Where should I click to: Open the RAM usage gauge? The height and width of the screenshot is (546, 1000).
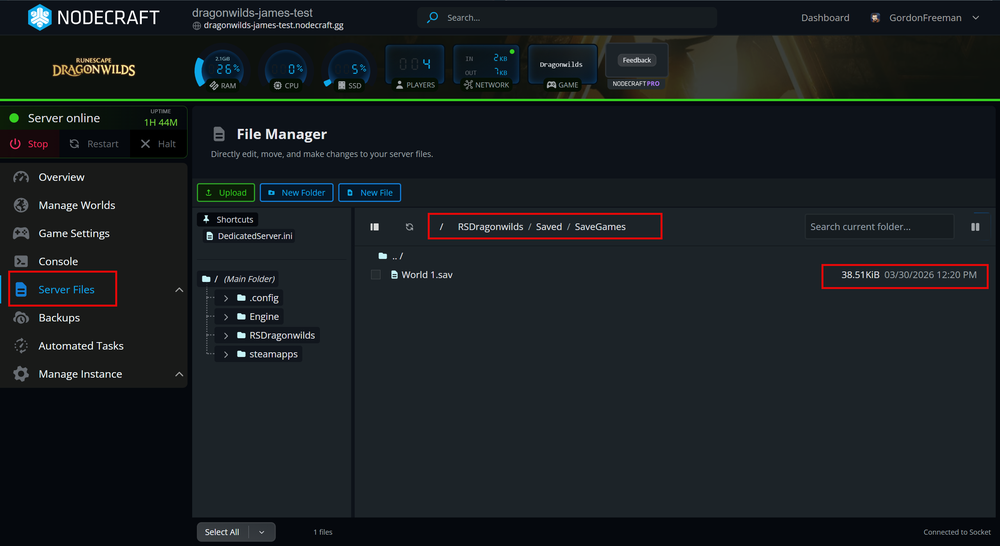coord(222,70)
